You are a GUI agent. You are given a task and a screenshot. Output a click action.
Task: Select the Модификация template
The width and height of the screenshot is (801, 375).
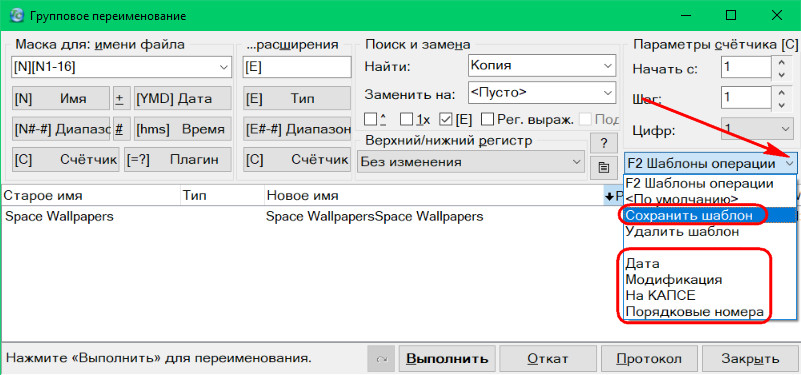(709, 279)
